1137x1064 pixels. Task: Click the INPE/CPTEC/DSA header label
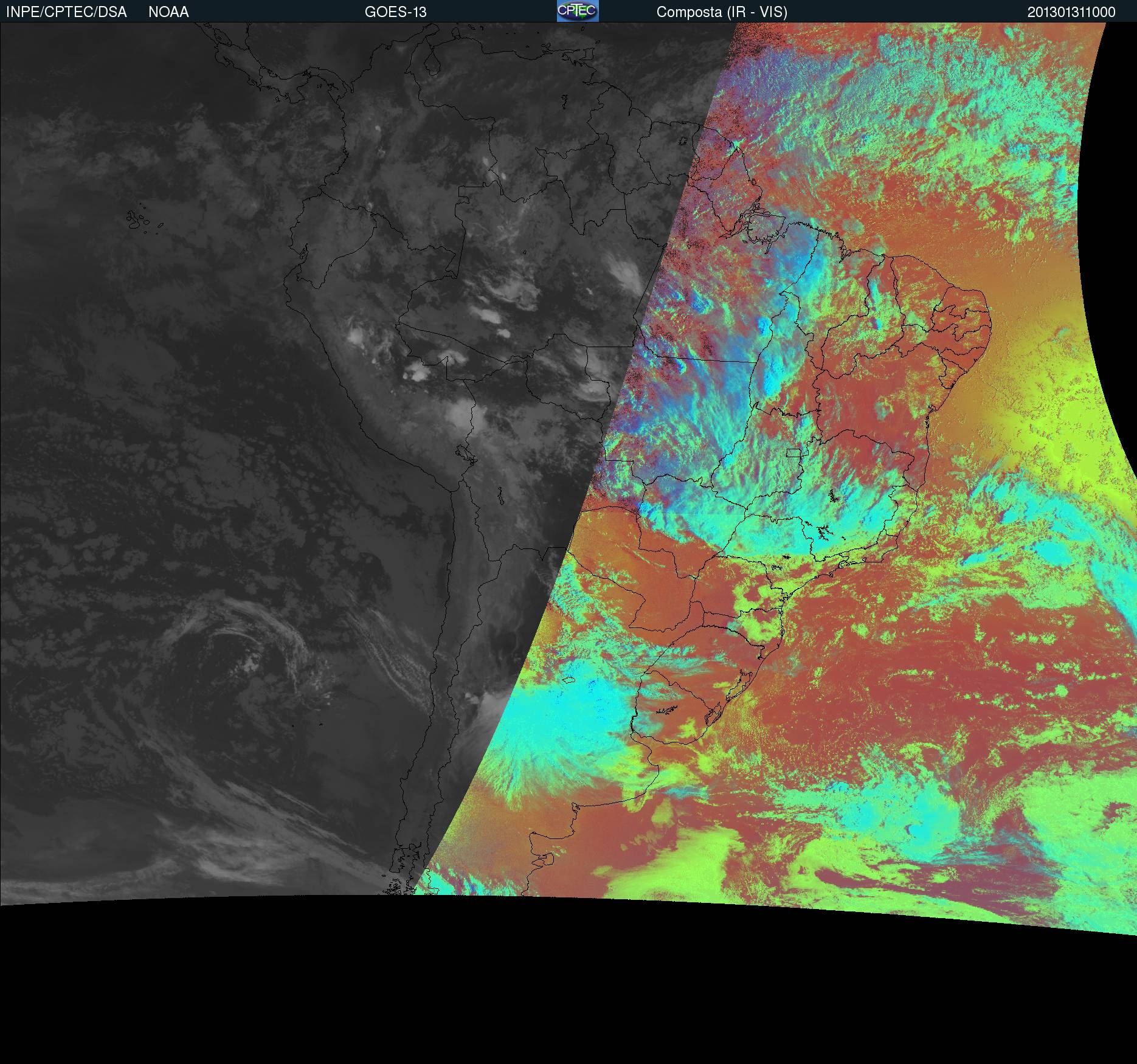(x=66, y=12)
